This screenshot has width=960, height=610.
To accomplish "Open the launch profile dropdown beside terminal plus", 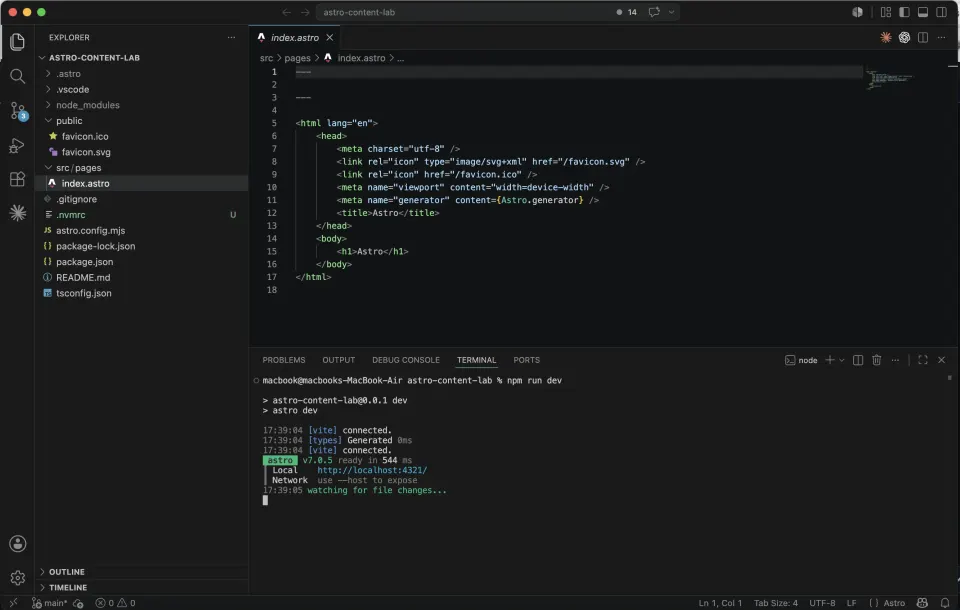I will pos(842,360).
